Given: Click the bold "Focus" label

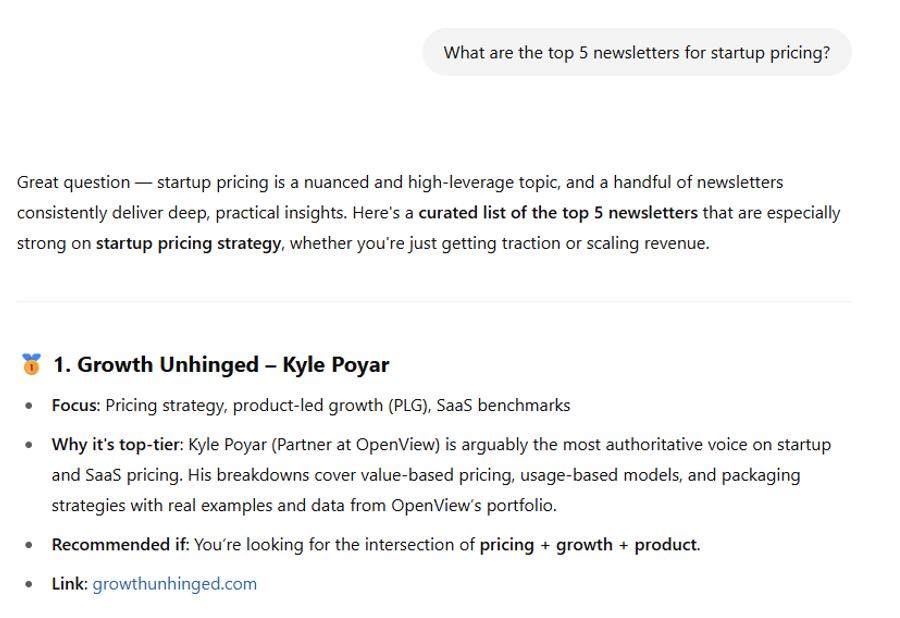Looking at the screenshot, I should click(75, 406).
